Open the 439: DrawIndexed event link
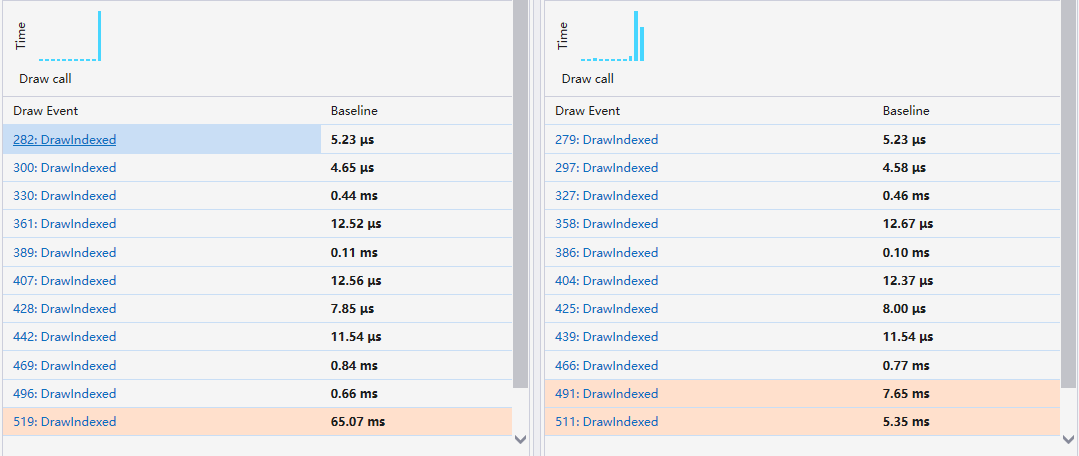 pos(607,337)
